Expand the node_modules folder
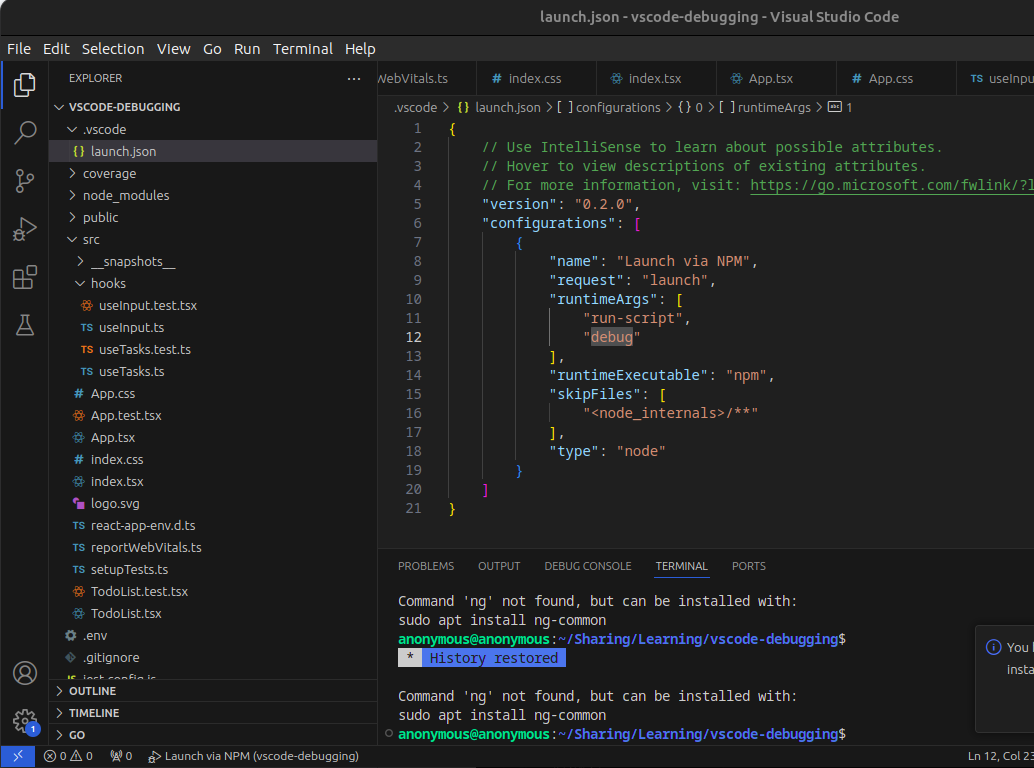The height and width of the screenshot is (768, 1034). [x=125, y=195]
